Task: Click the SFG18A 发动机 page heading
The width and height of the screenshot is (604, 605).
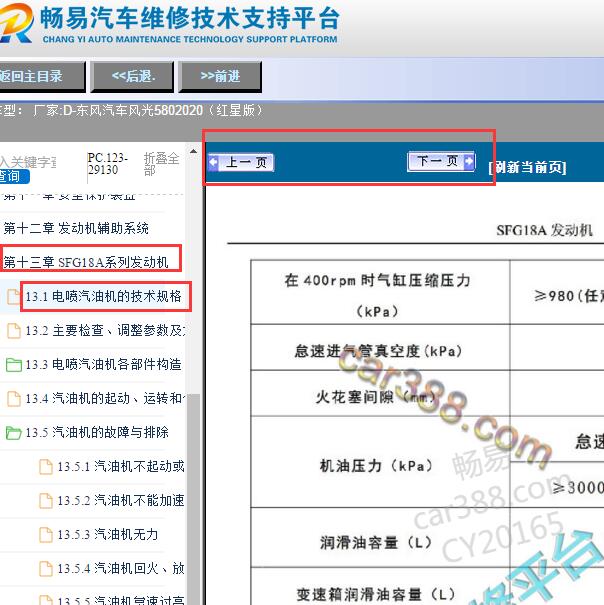Action: point(544,230)
